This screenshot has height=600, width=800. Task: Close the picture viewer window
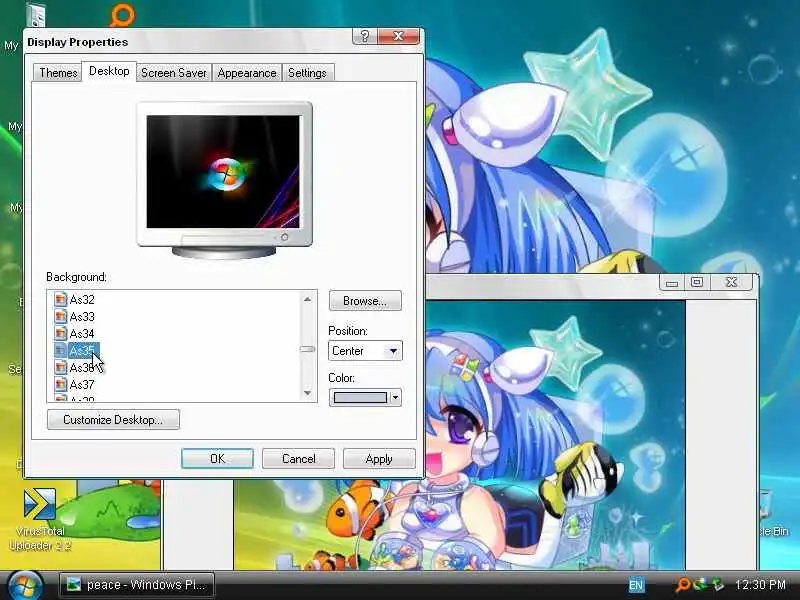pyautogui.click(x=731, y=282)
